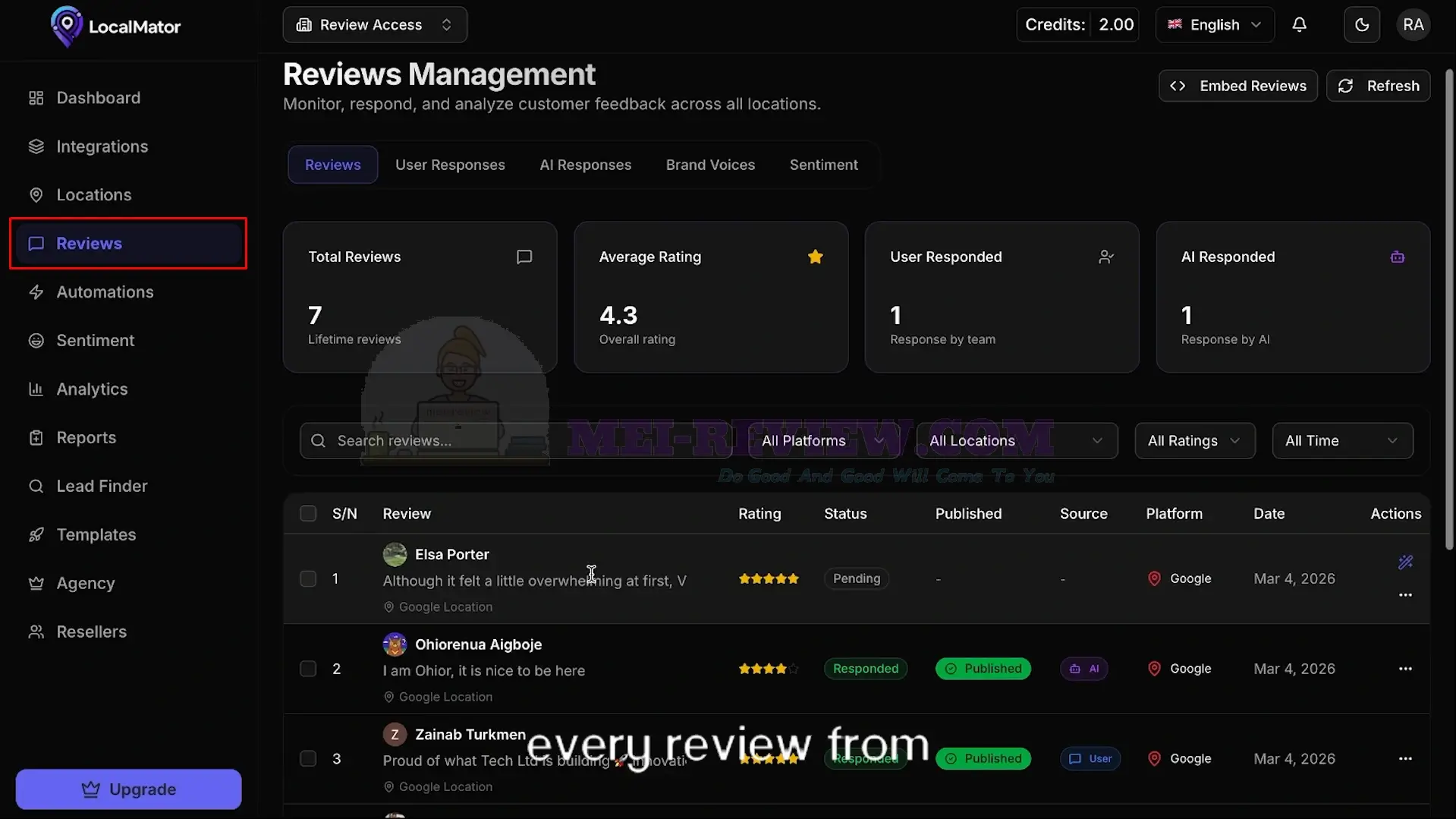Screen dimensions: 1456x819
Task: Switch to the Brand Voices tab
Action: point(710,165)
